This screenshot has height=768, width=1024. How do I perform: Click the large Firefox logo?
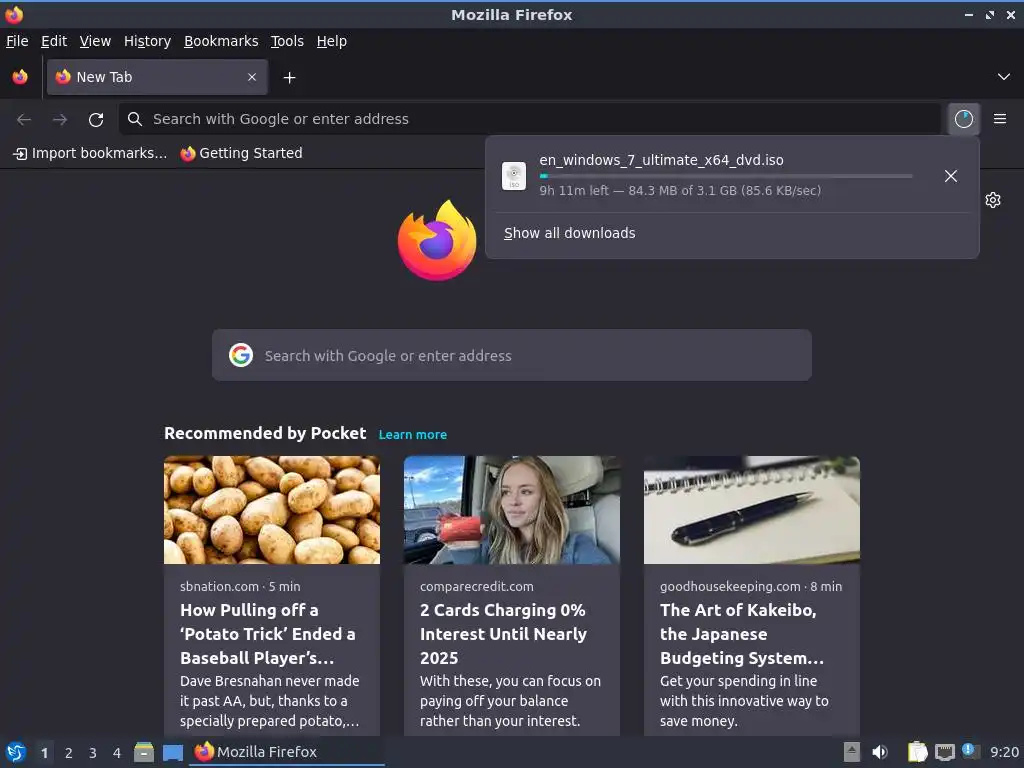pyautogui.click(x=437, y=240)
